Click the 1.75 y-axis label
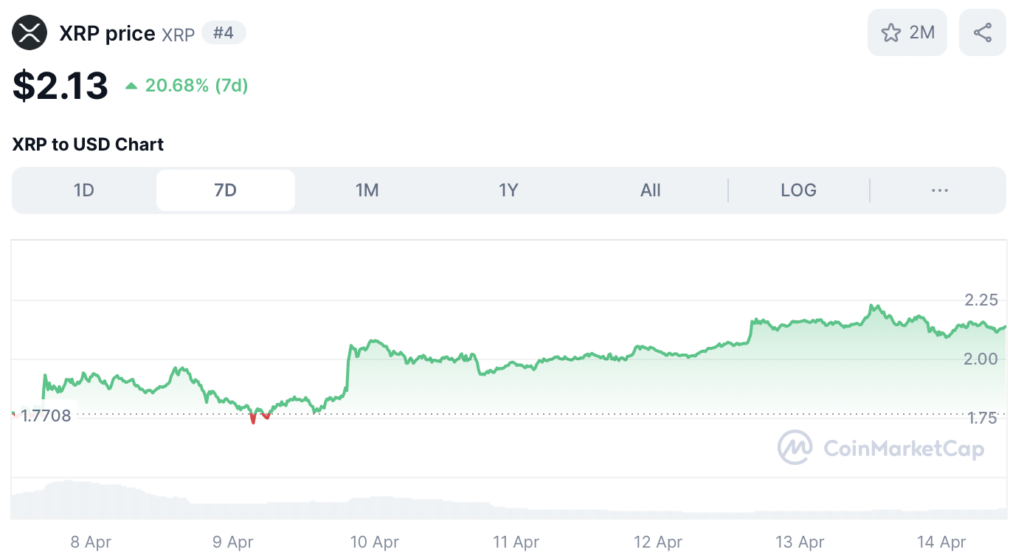 coord(982,418)
